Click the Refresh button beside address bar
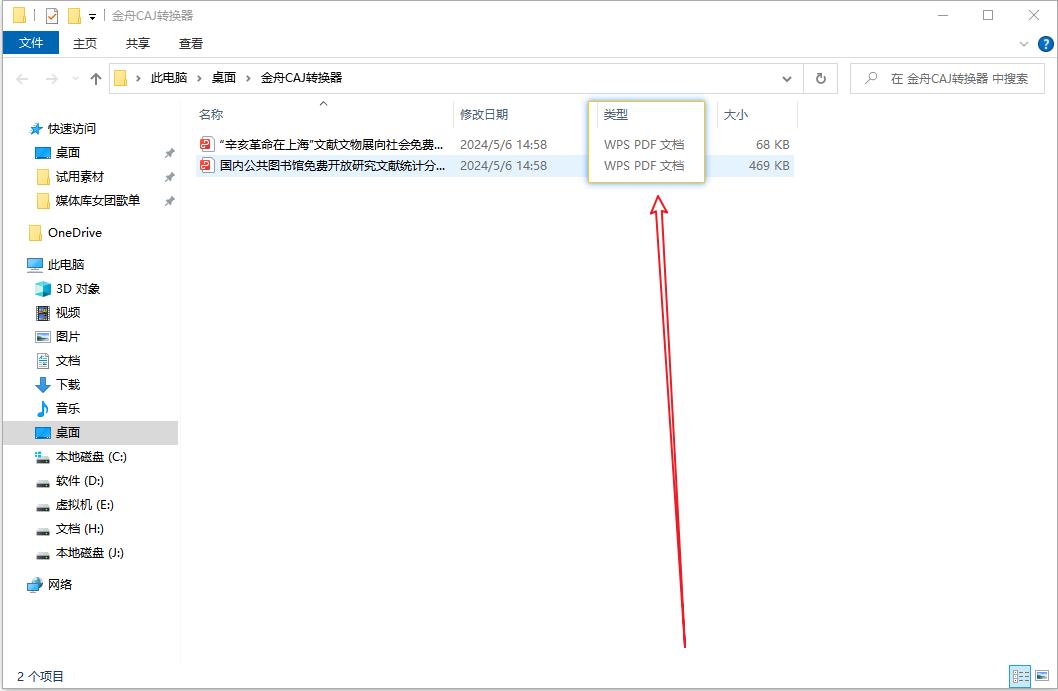The image size is (1058, 691). click(x=821, y=78)
